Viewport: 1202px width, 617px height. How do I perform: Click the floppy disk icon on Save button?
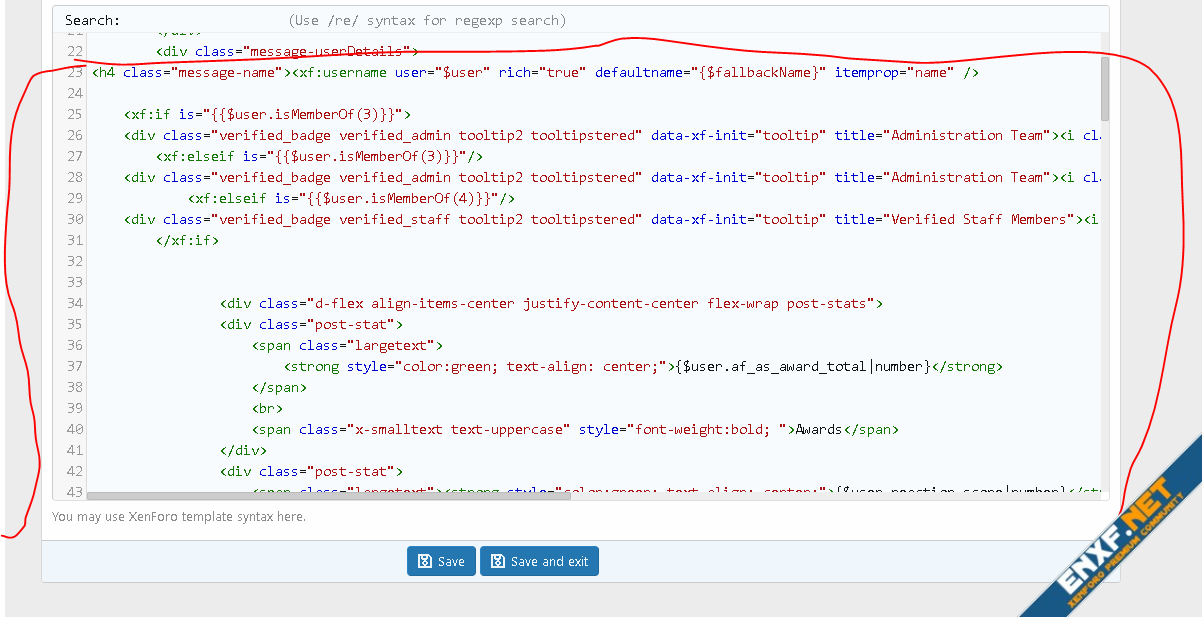point(425,561)
